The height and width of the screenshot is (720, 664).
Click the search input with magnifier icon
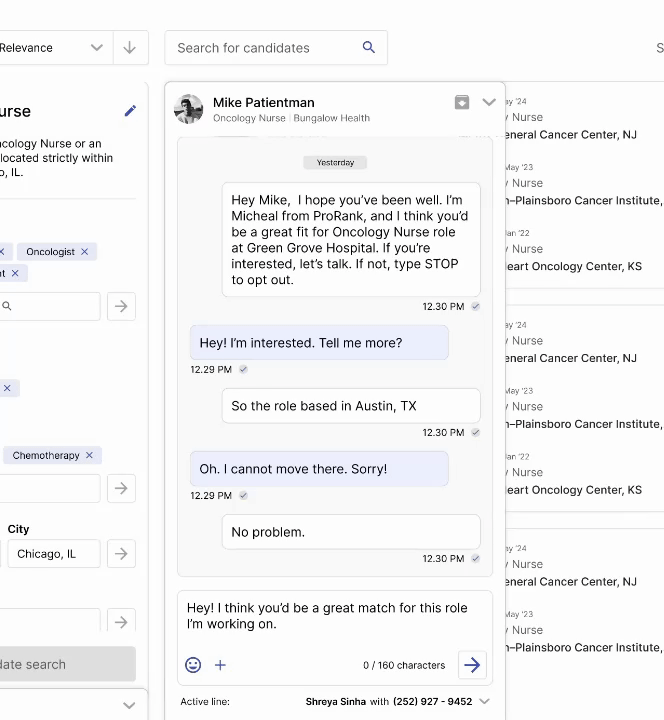point(50,306)
